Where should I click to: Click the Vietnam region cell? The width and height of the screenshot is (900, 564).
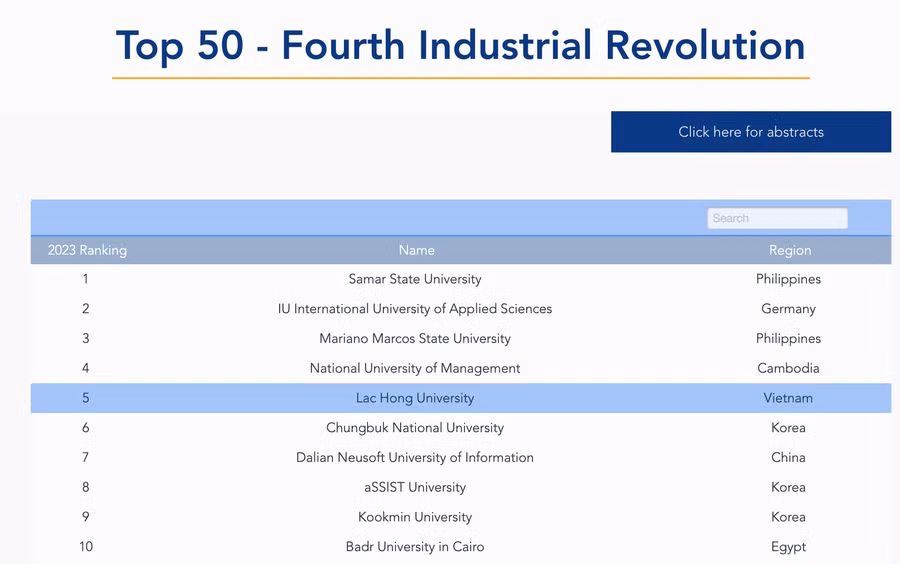point(788,398)
